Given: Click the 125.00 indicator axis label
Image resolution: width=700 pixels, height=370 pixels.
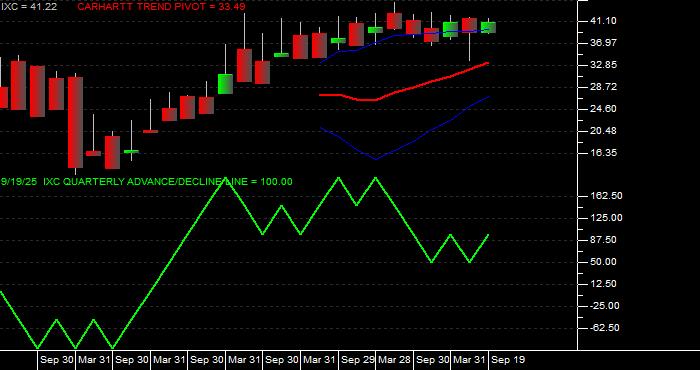Looking at the screenshot, I should tap(594, 218).
